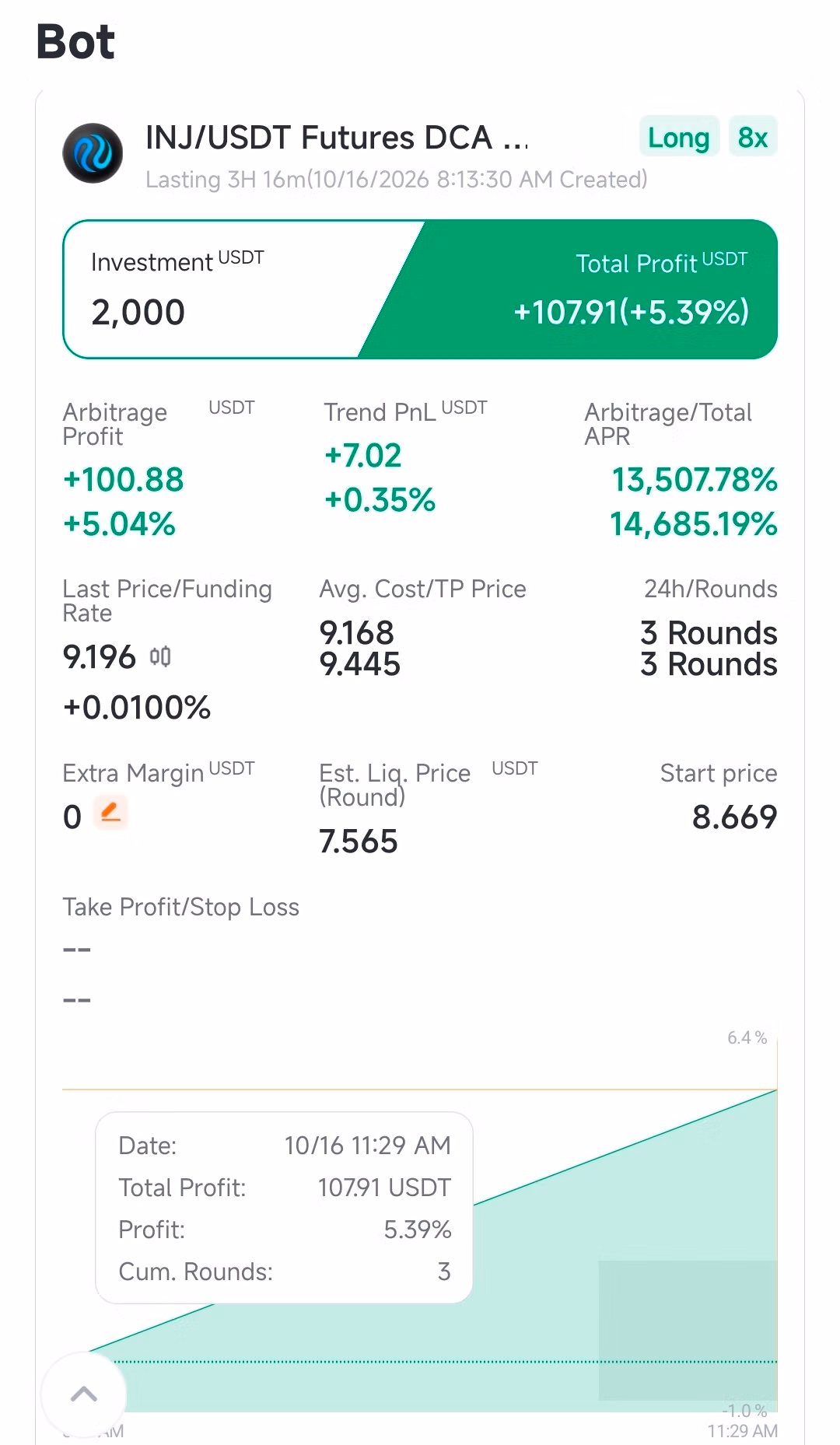Open the 24h/Rounds 3 Rounds entry
840x1445 pixels.
coord(709,649)
